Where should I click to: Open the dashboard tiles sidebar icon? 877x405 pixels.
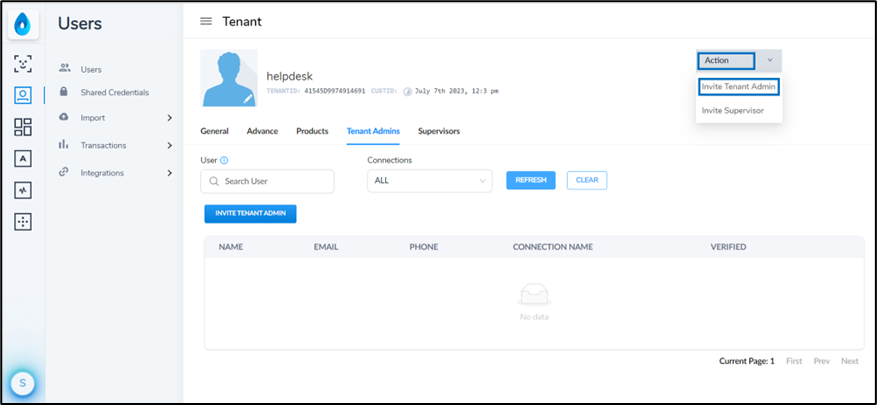point(23,127)
